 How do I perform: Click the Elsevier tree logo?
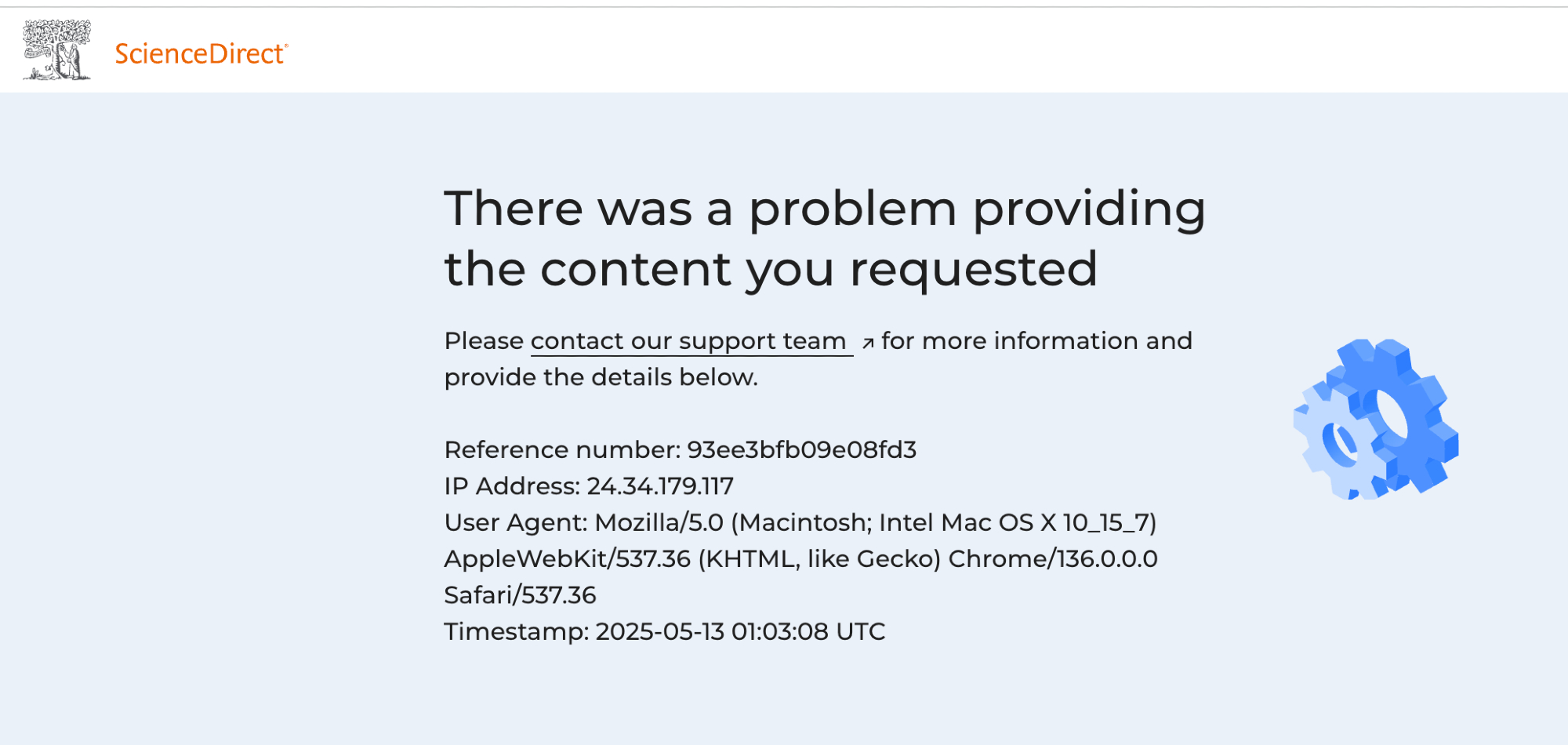click(x=56, y=50)
